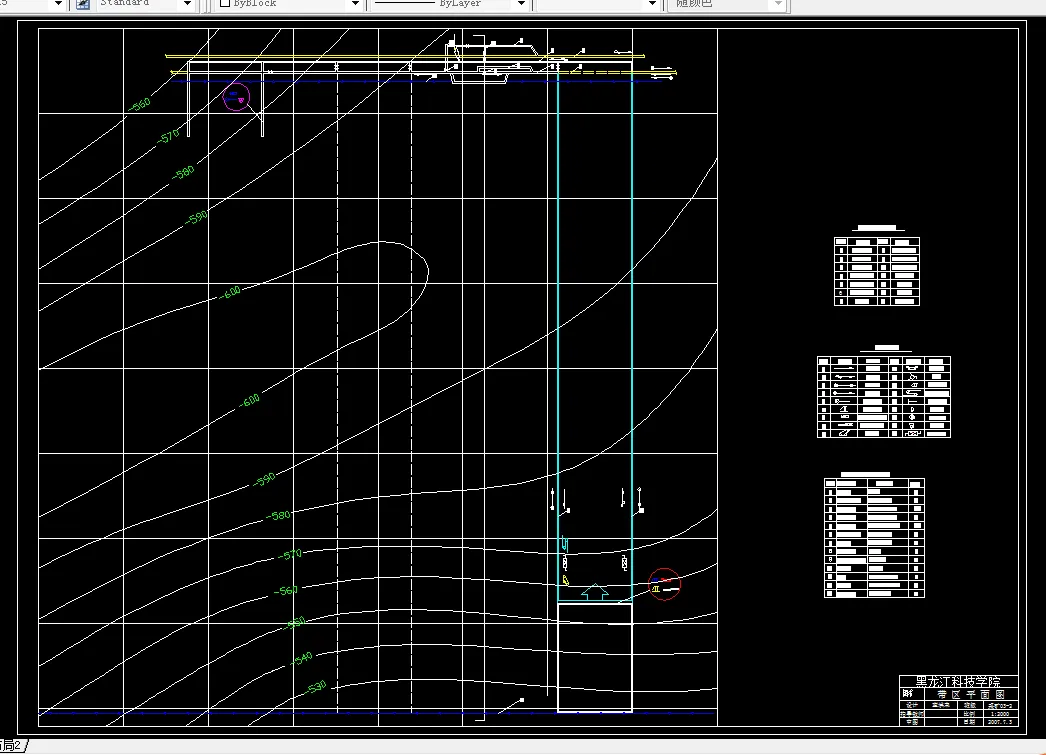Open the empty lineweight dropdown

pos(598,4)
